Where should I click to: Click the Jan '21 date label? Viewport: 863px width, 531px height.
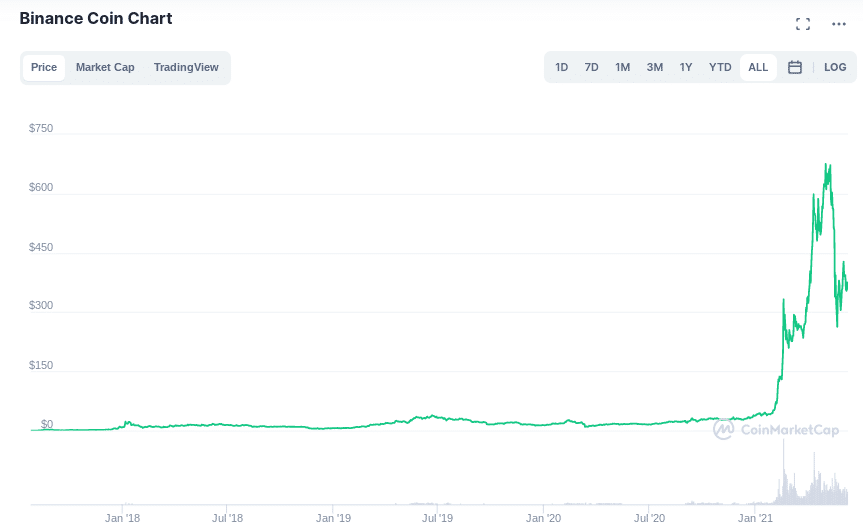pyautogui.click(x=755, y=518)
